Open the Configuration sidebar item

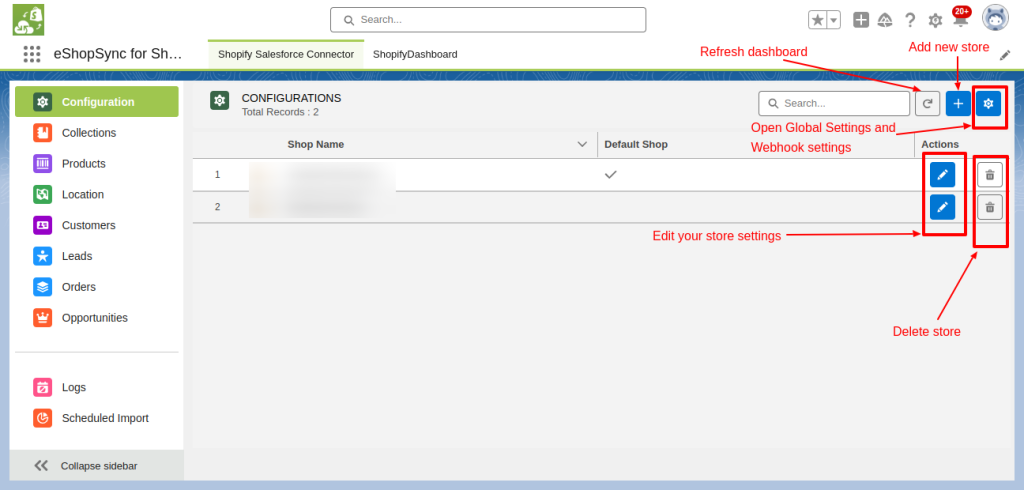[x=97, y=102]
